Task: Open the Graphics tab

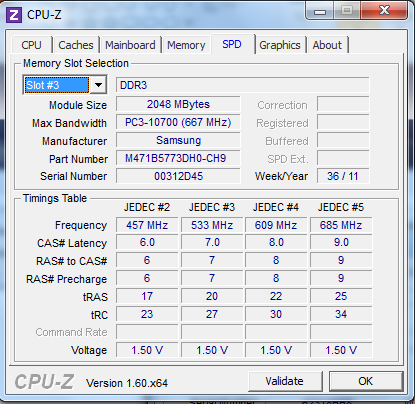Action: pos(280,45)
